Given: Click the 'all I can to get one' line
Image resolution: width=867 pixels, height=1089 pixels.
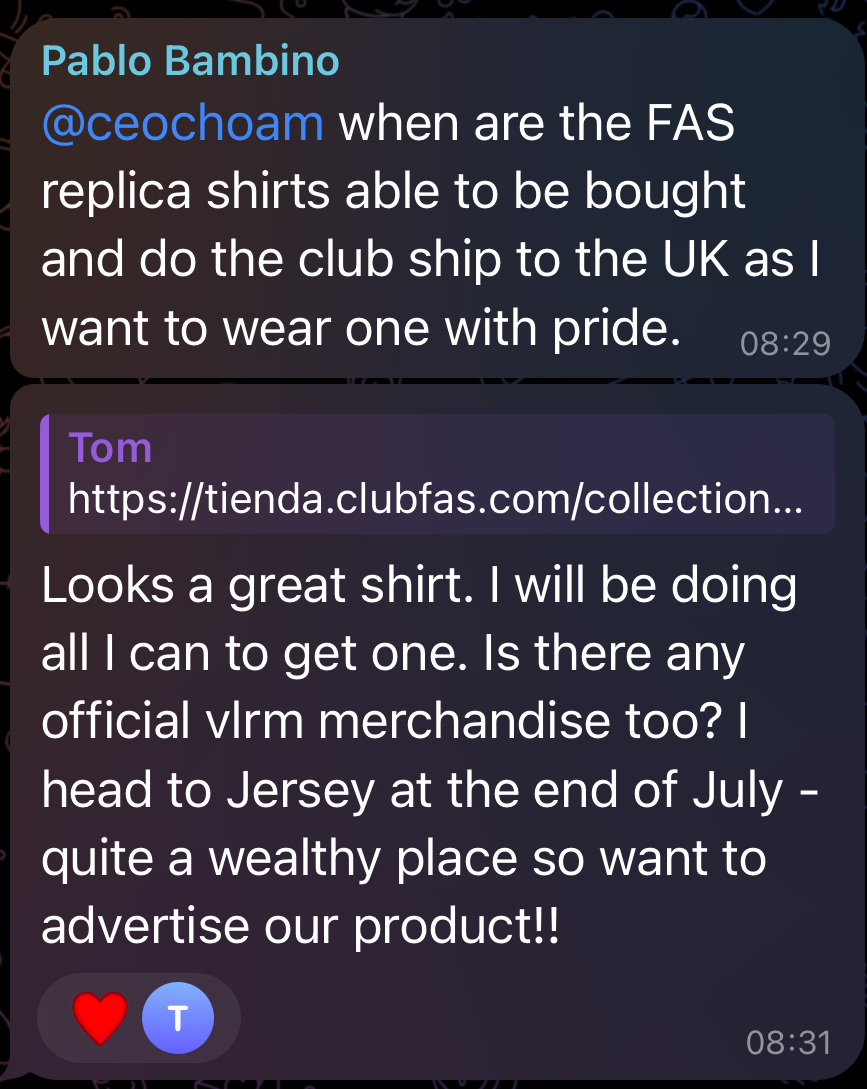Looking at the screenshot, I should pyautogui.click(x=393, y=654).
